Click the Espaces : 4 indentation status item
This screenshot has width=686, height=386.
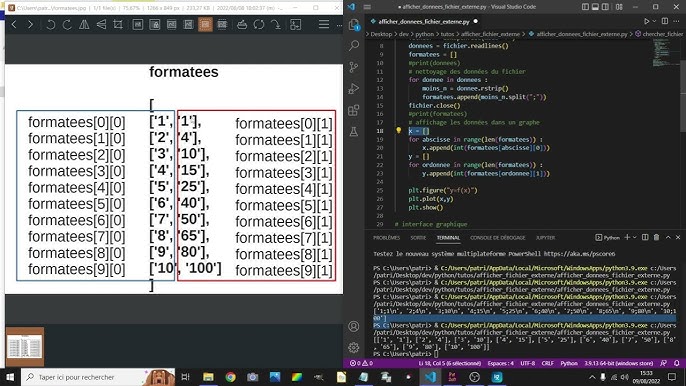500,363
